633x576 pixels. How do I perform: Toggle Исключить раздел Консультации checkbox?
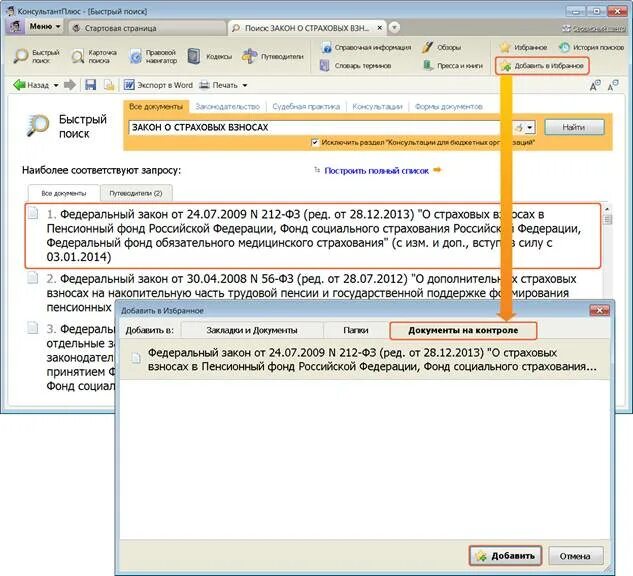(x=315, y=142)
